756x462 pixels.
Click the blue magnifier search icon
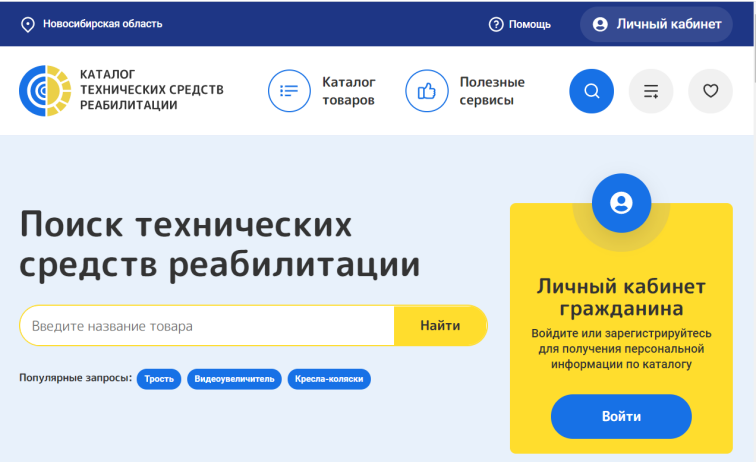point(591,91)
